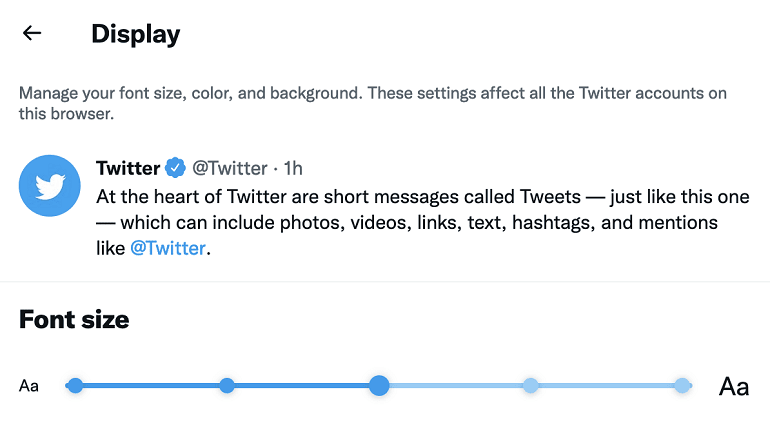770x423 pixels.
Task: Click light slider track between last two stops
Action: pos(606,386)
